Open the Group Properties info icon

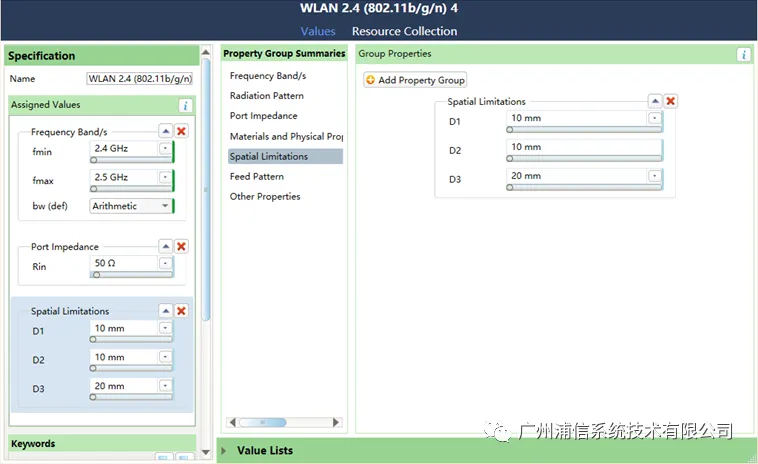(743, 55)
